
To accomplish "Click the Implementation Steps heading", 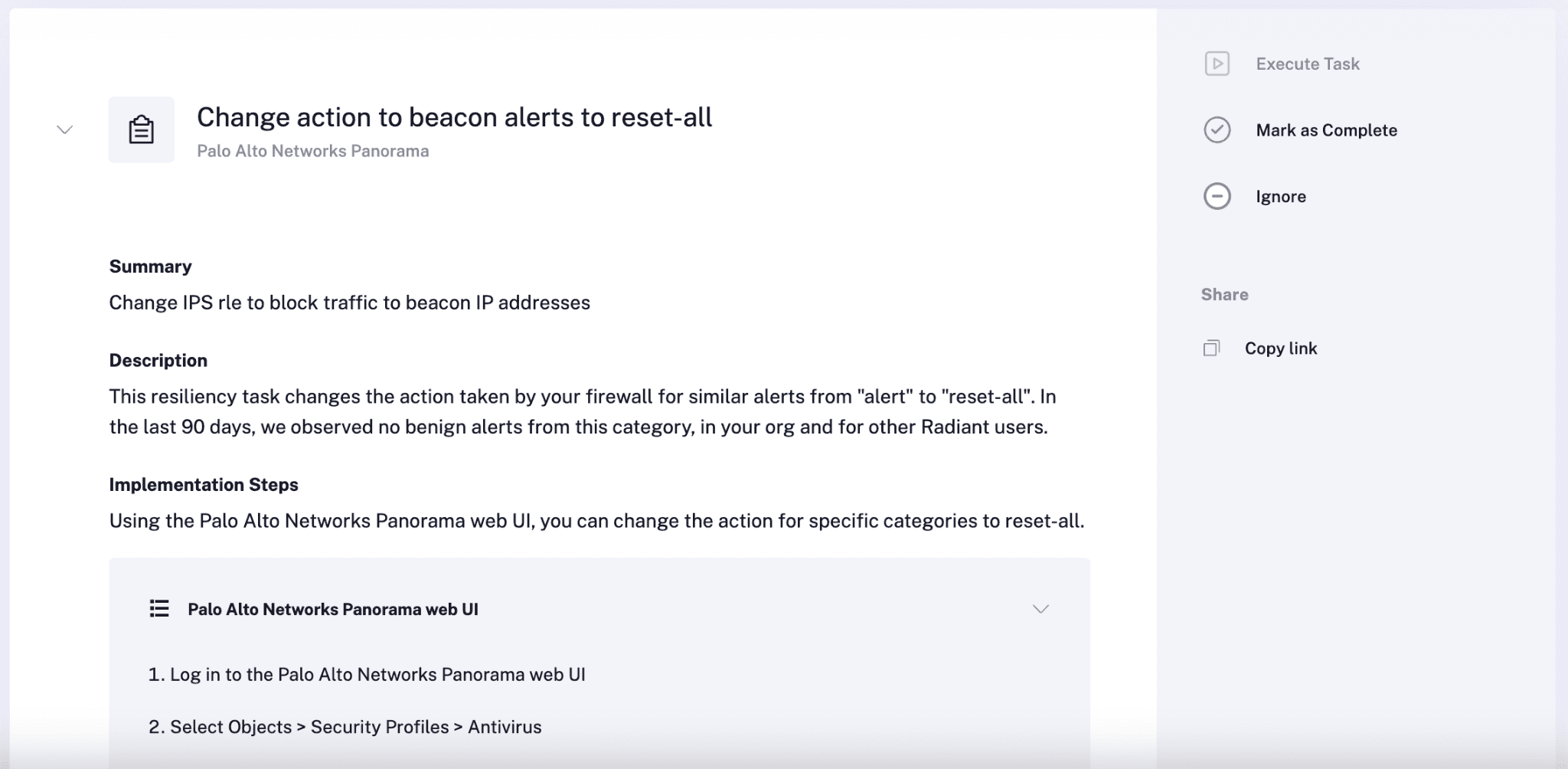I will (204, 485).
